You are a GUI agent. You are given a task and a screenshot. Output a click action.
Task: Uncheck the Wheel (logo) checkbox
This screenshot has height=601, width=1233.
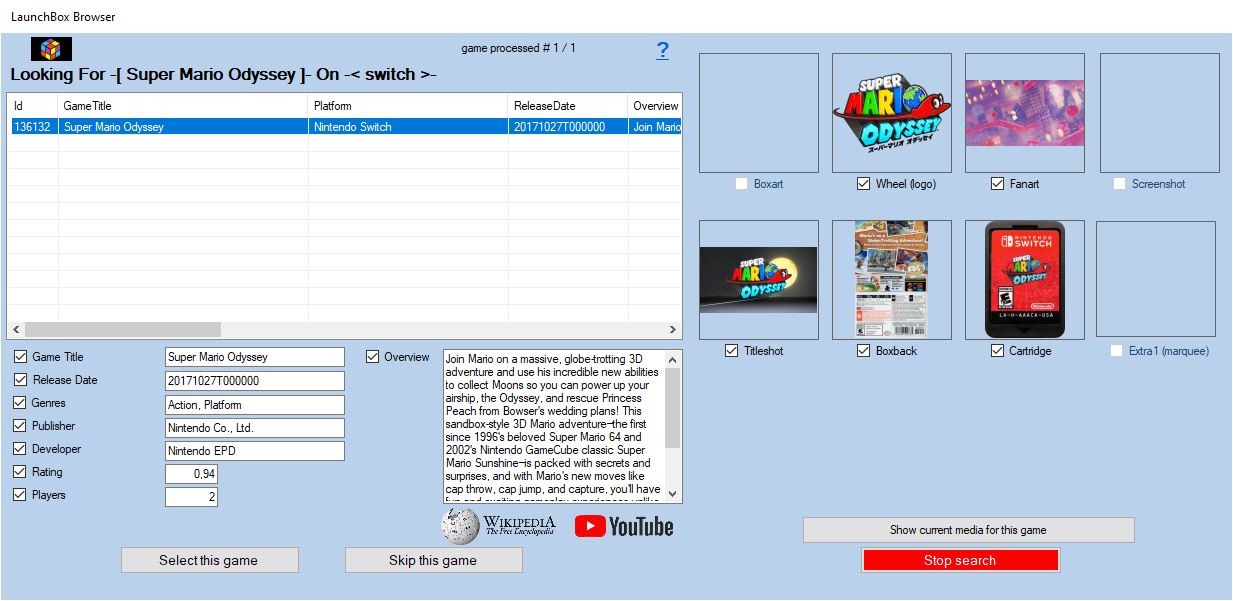pyautogui.click(x=863, y=184)
